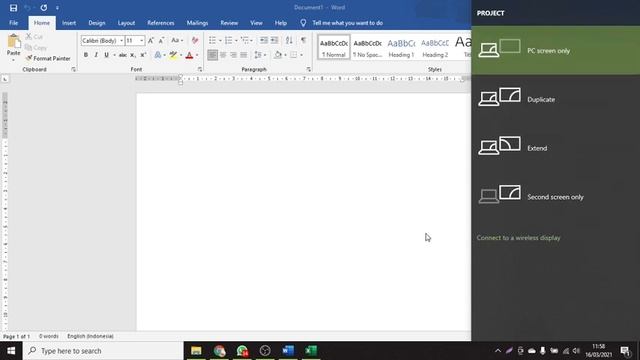Toggle bold formatting

(86, 55)
